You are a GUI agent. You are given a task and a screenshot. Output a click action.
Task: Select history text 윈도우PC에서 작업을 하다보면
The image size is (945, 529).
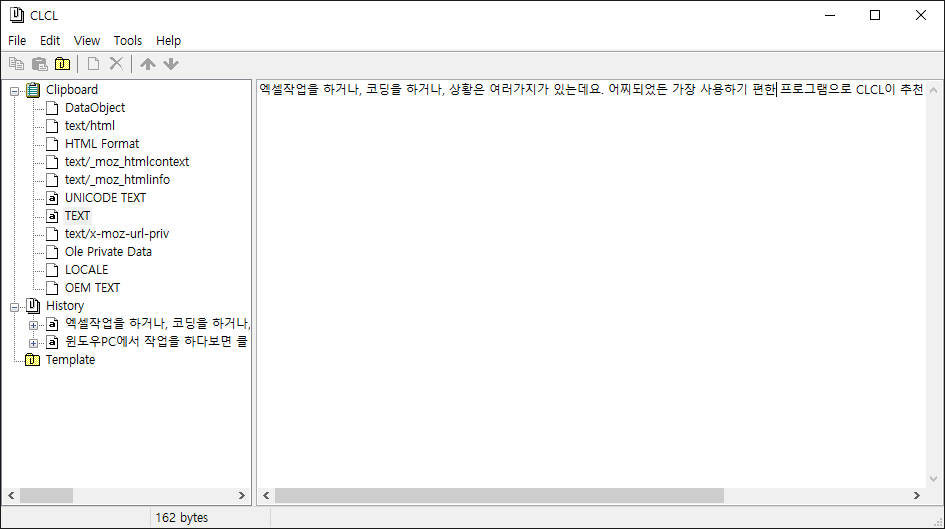156,342
